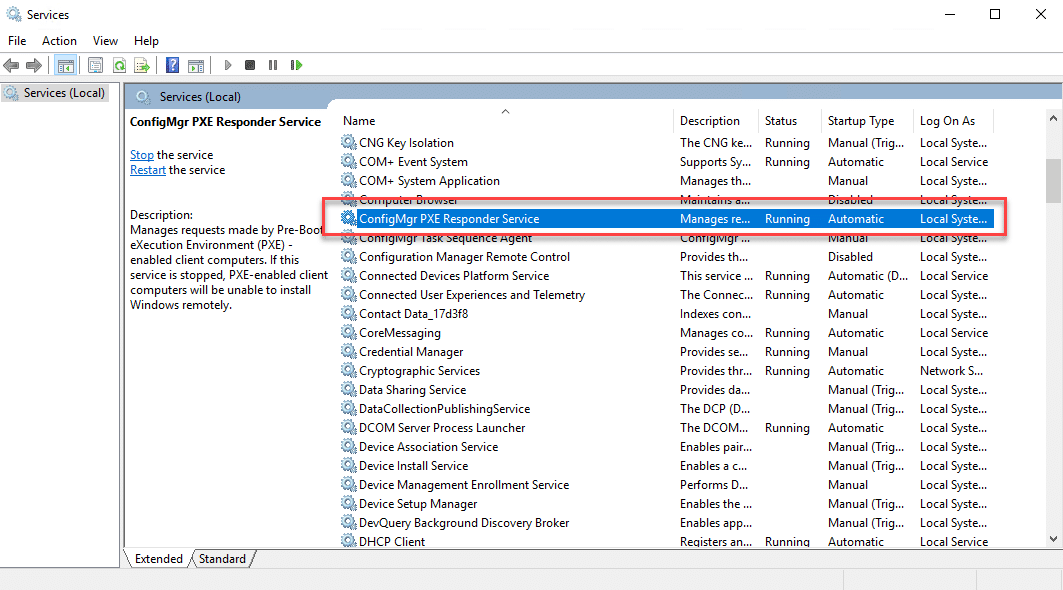Click the Pause Service icon
The width and height of the screenshot is (1063, 590).
pos(273,65)
